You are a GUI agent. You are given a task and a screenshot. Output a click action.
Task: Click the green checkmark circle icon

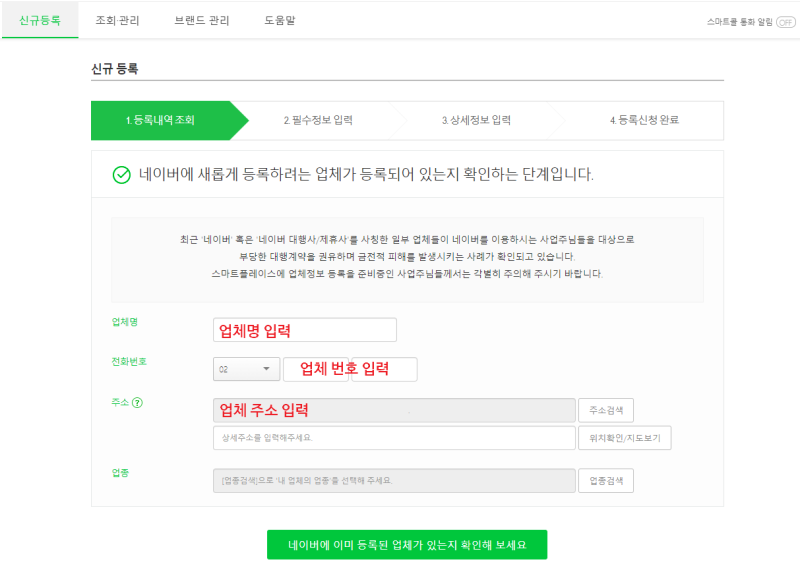click(x=121, y=175)
